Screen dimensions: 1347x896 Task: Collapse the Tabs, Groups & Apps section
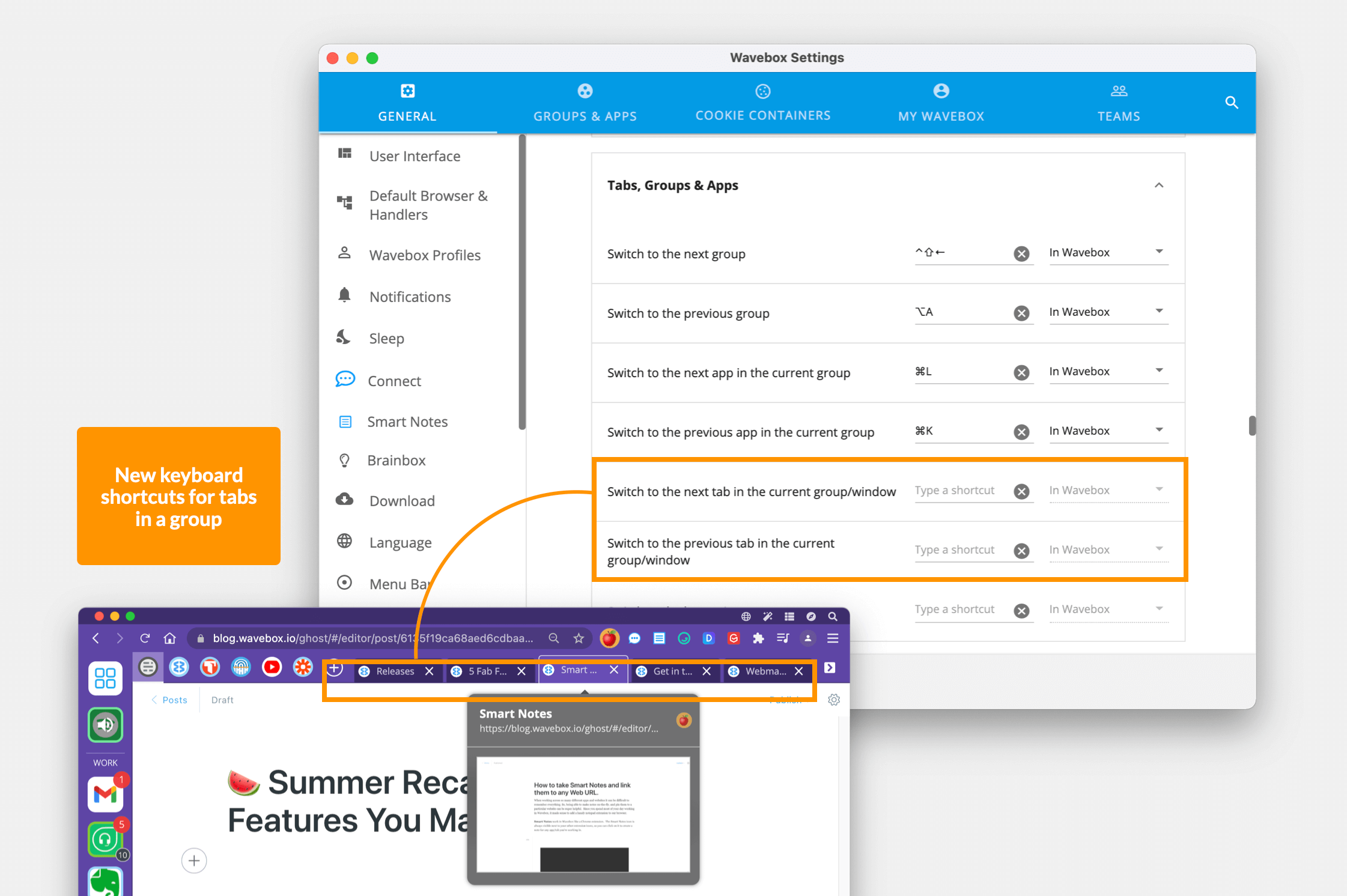[1159, 185]
